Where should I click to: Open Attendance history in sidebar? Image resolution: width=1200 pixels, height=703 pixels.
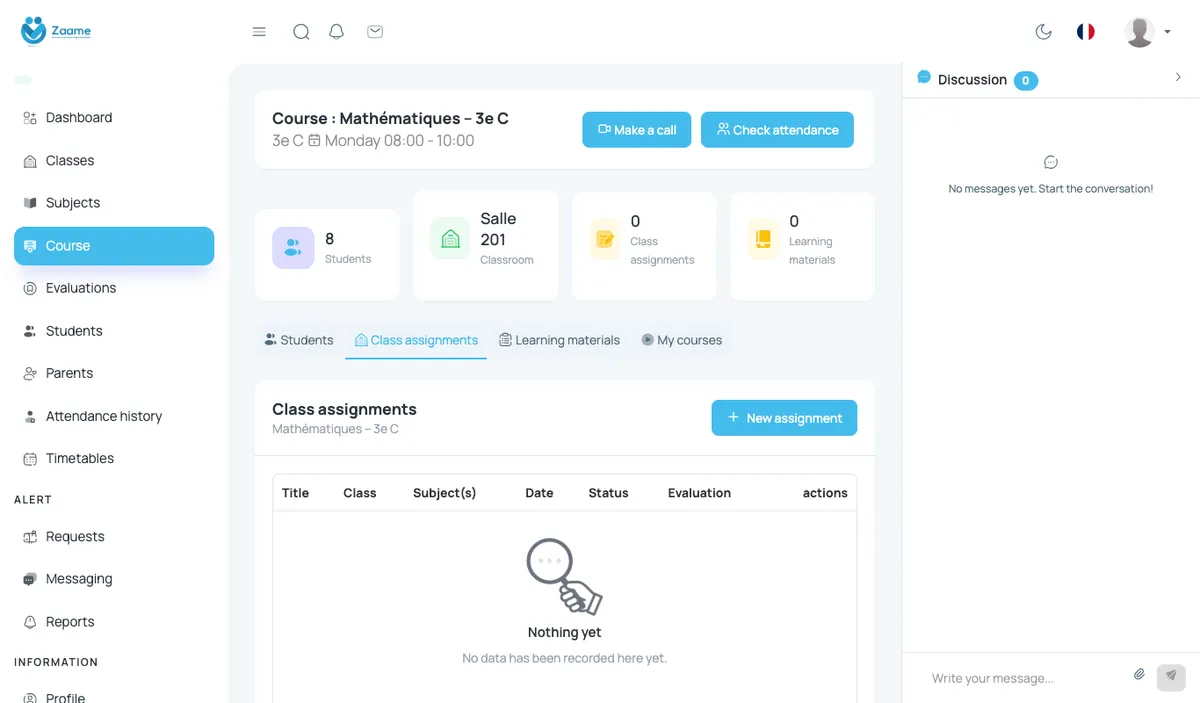click(114, 416)
